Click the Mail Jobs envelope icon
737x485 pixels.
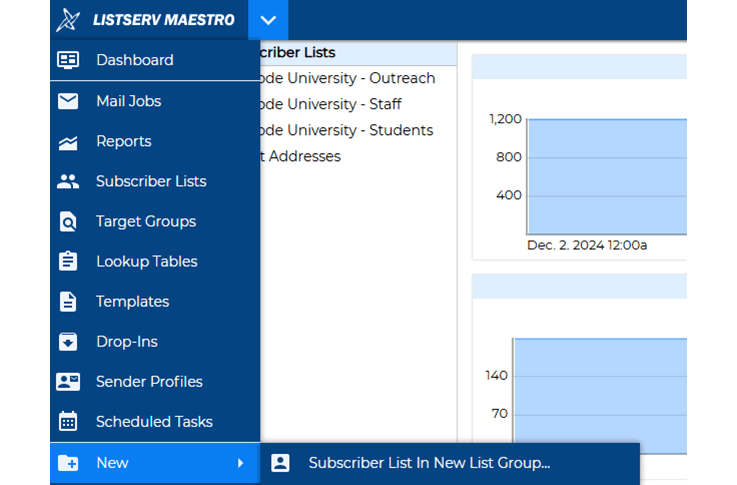[68, 101]
